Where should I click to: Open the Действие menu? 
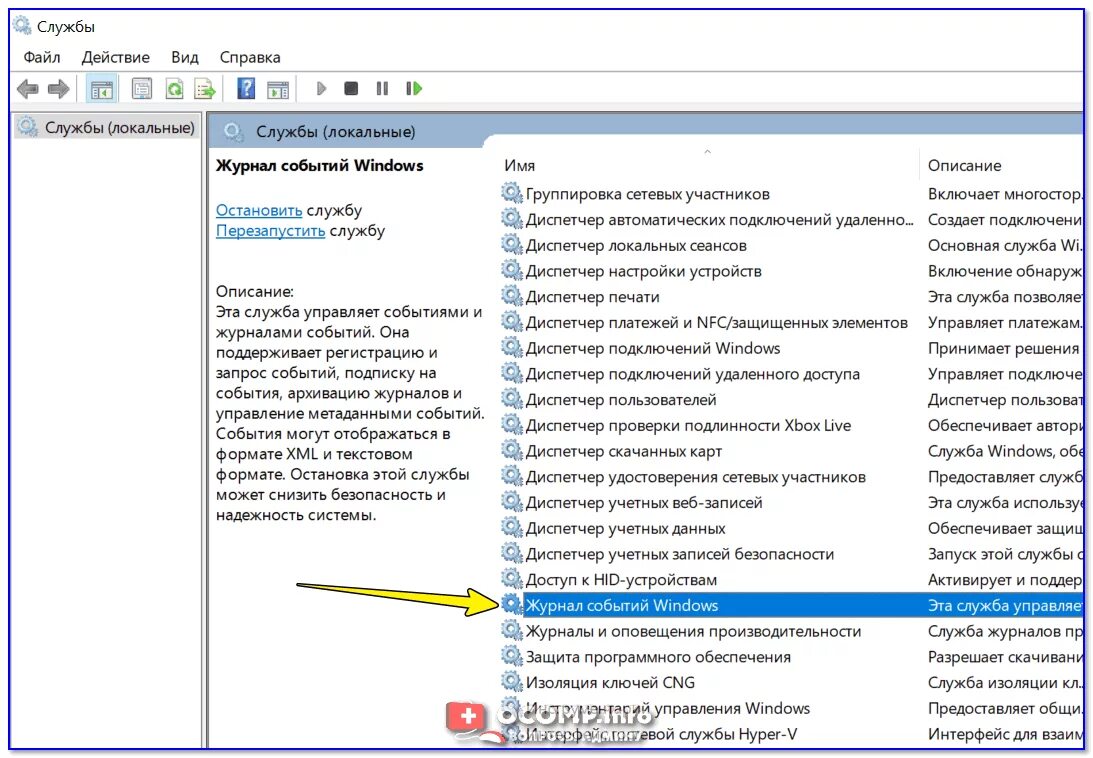[x=116, y=57]
